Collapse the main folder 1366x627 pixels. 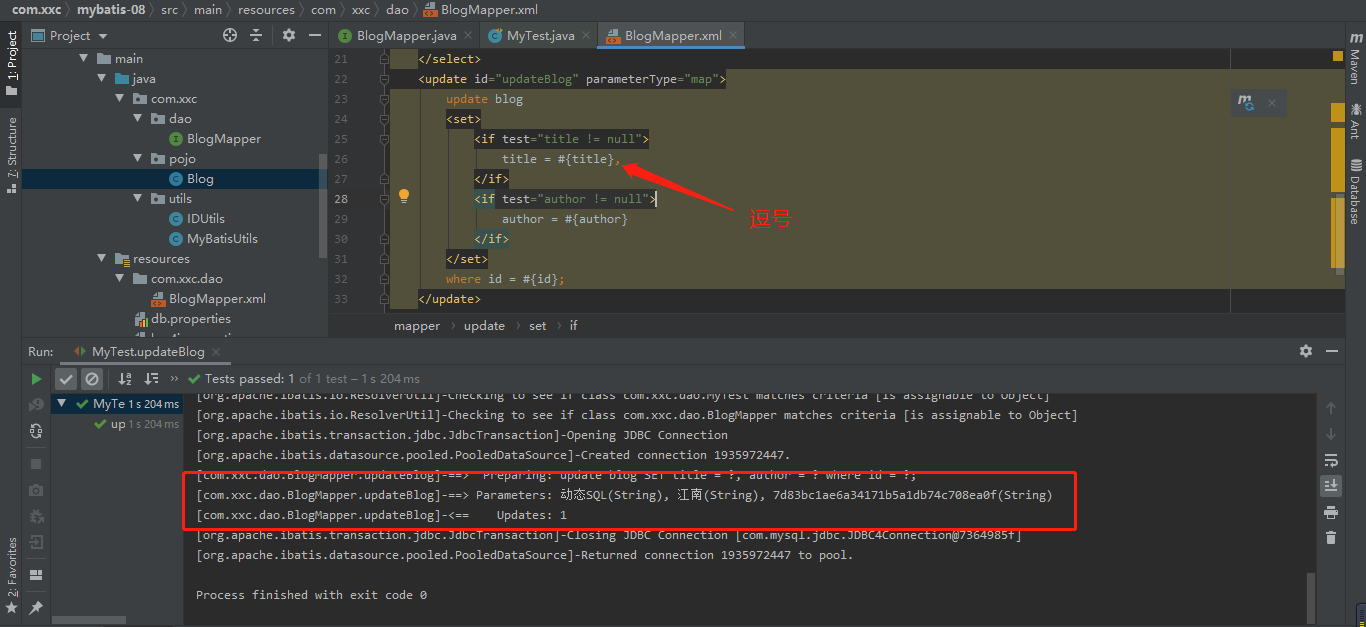[85, 59]
